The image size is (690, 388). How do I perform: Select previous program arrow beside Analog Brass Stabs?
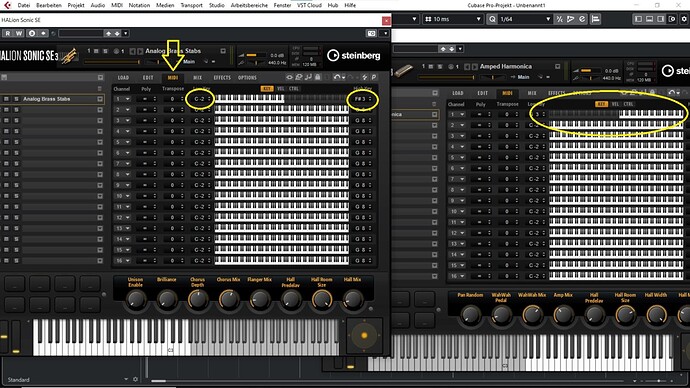tap(133, 51)
